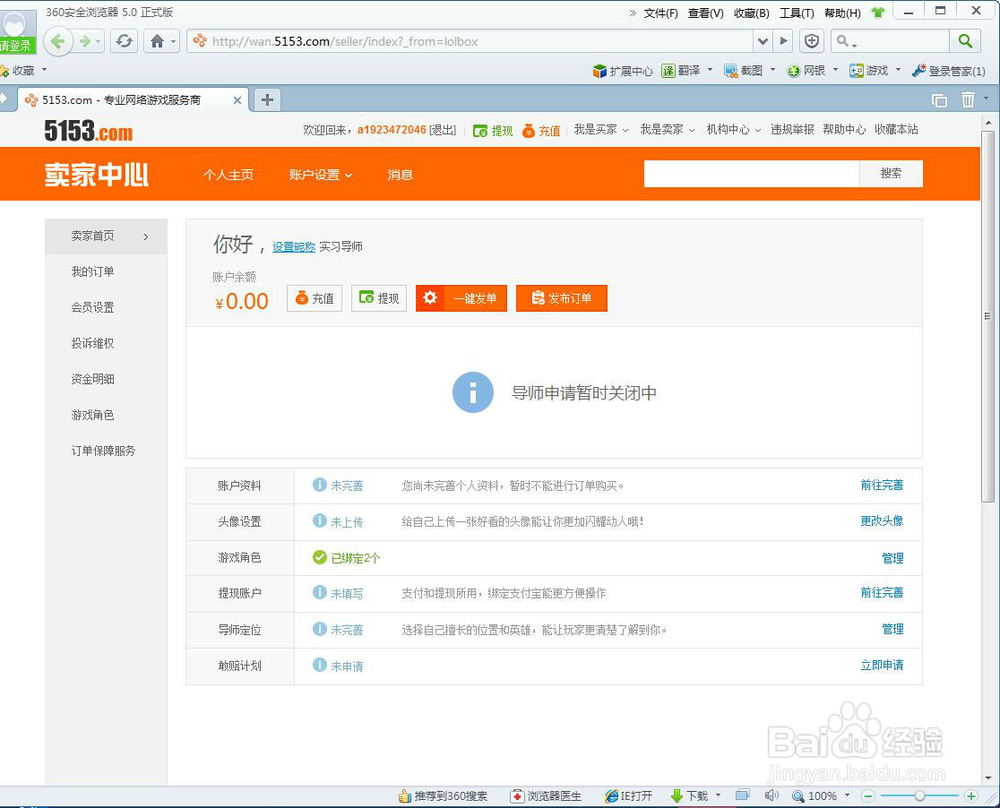
Task: Click the 搜索 button
Action: point(891,173)
